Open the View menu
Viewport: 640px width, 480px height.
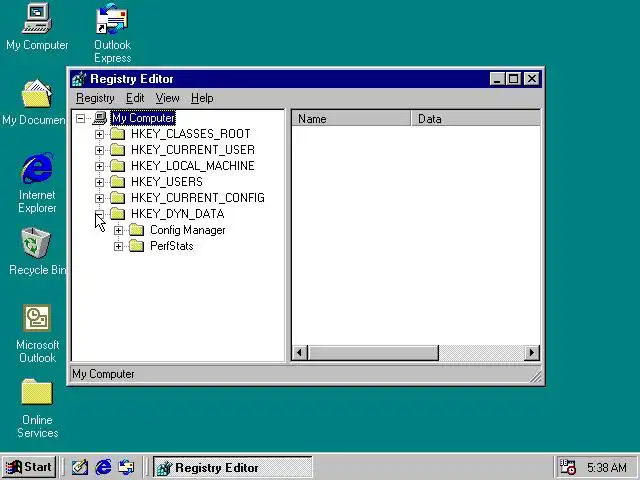coord(167,98)
